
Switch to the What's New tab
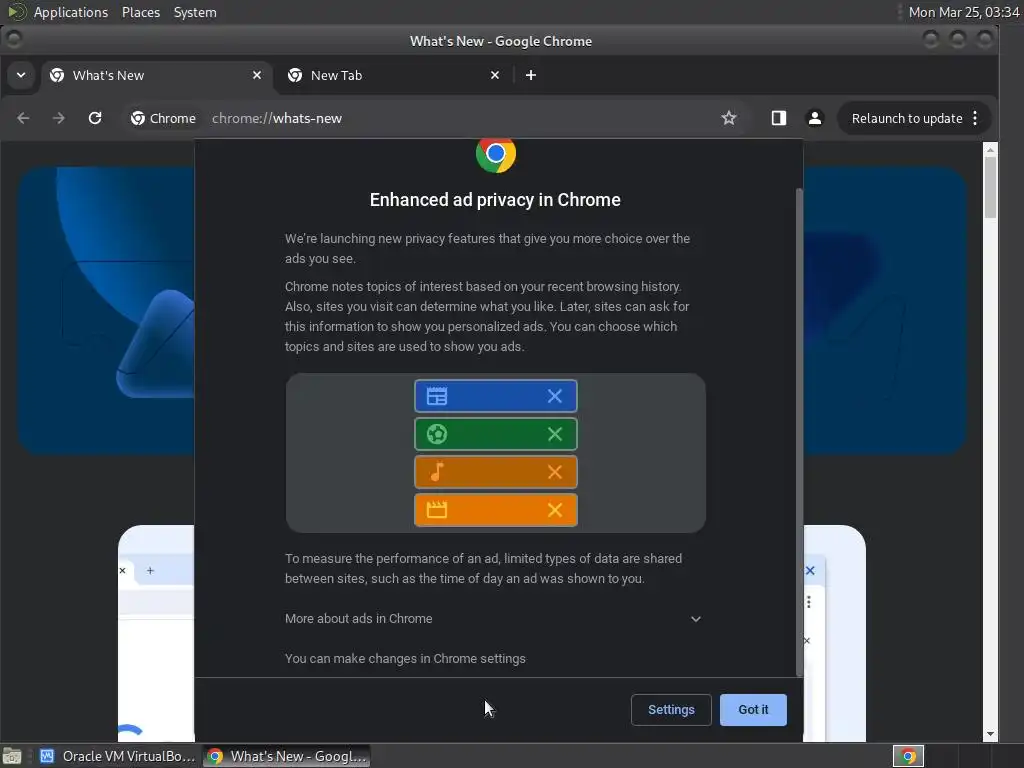(155, 75)
